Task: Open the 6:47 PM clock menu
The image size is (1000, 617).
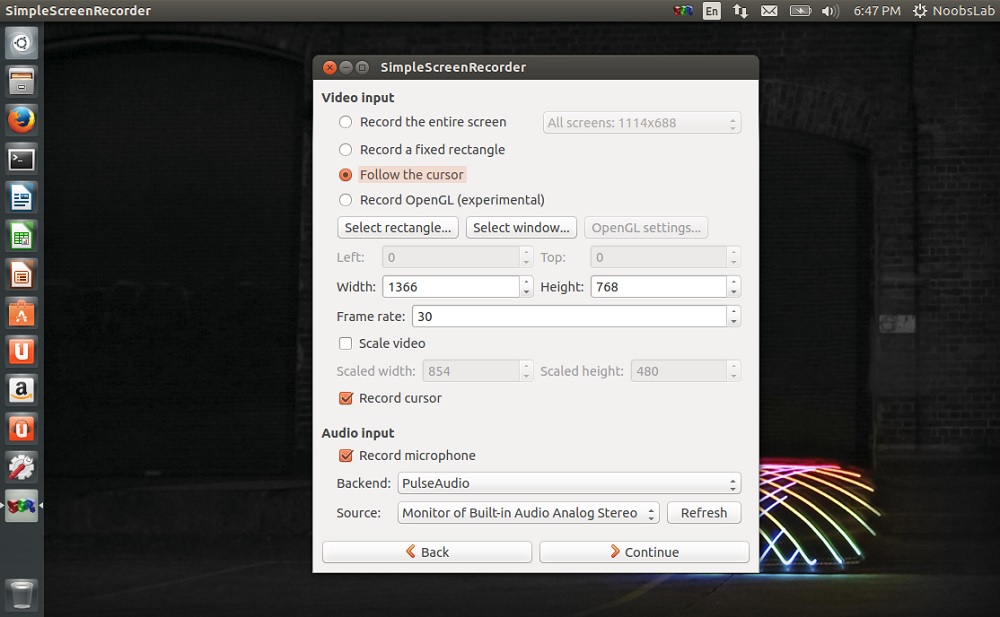Action: 877,11
